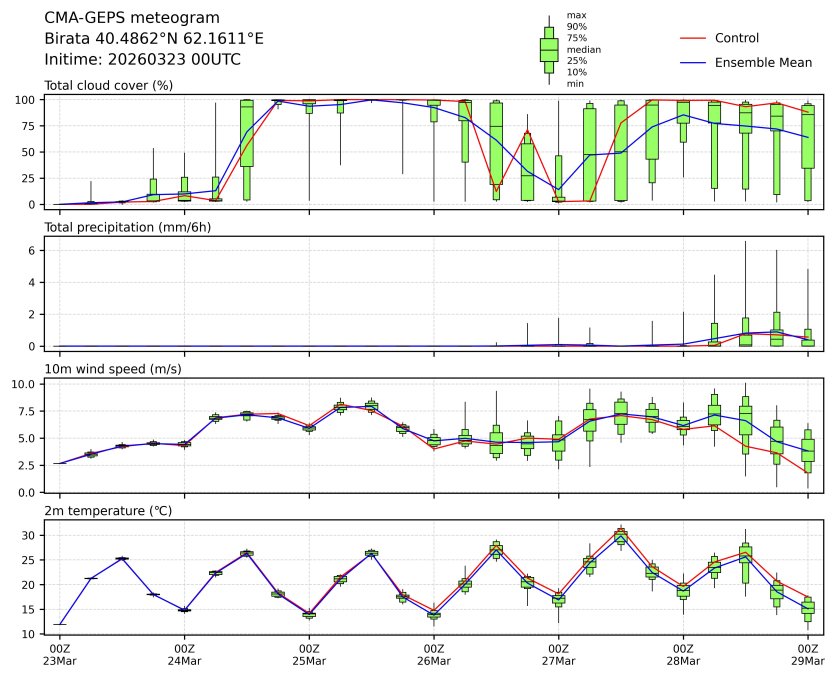Click the red Control legend line
This screenshot has height=678, width=836.
click(692, 39)
